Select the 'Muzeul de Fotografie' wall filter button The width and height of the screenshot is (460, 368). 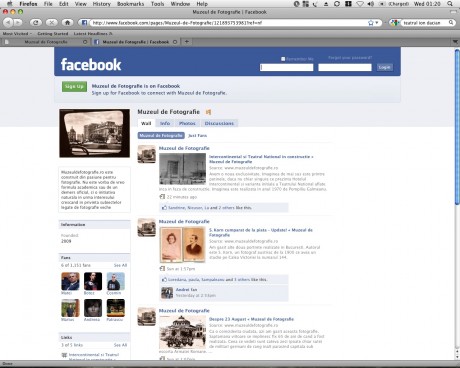pyautogui.click(x=161, y=135)
